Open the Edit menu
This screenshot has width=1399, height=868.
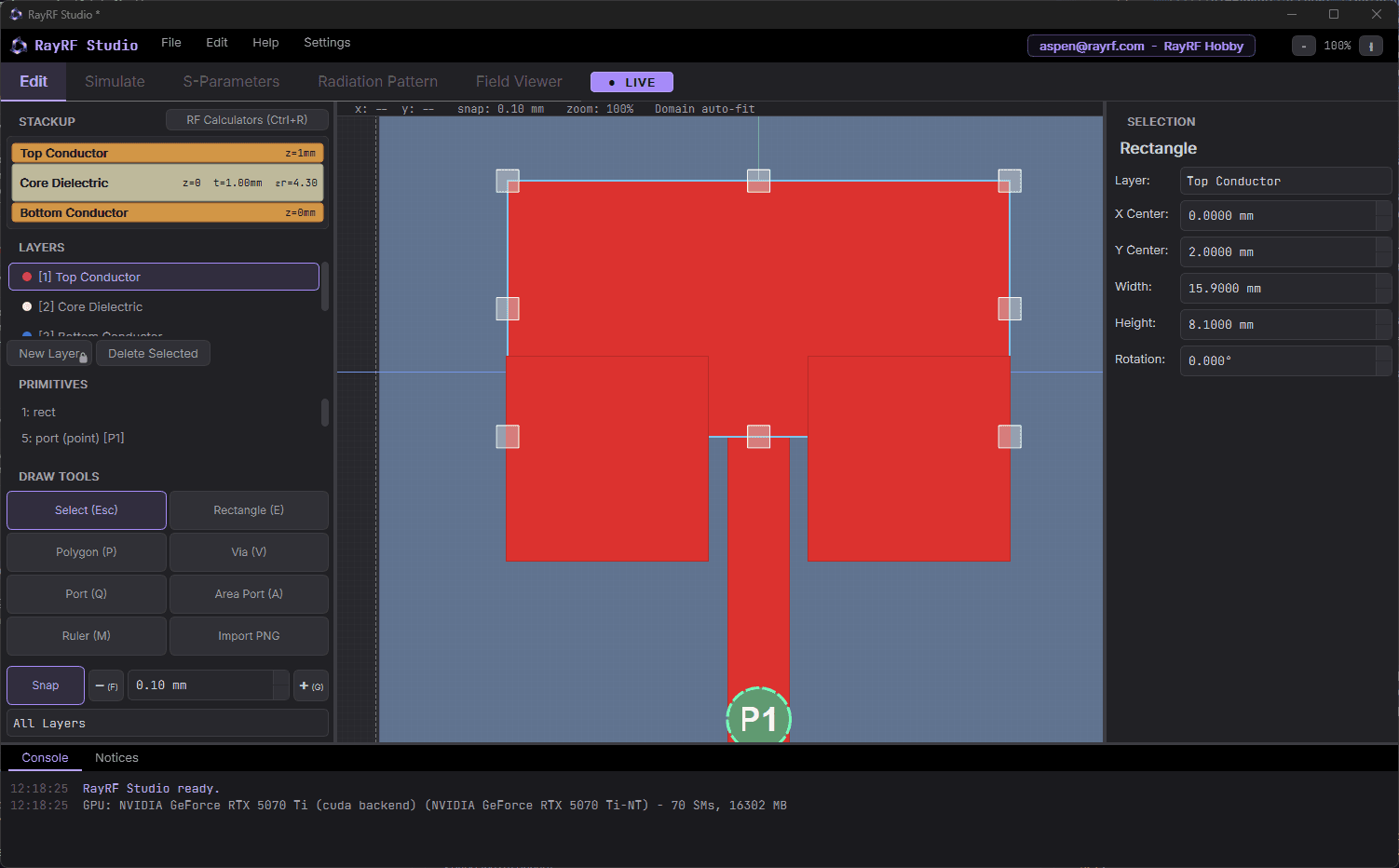point(217,43)
